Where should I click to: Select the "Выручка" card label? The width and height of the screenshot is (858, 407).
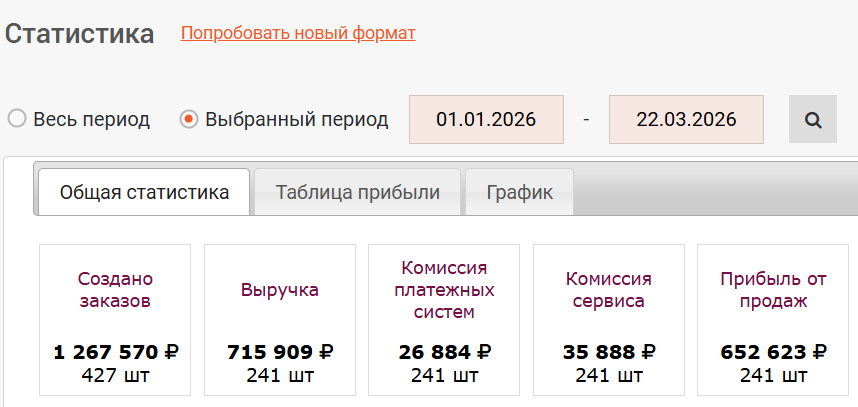(280, 290)
